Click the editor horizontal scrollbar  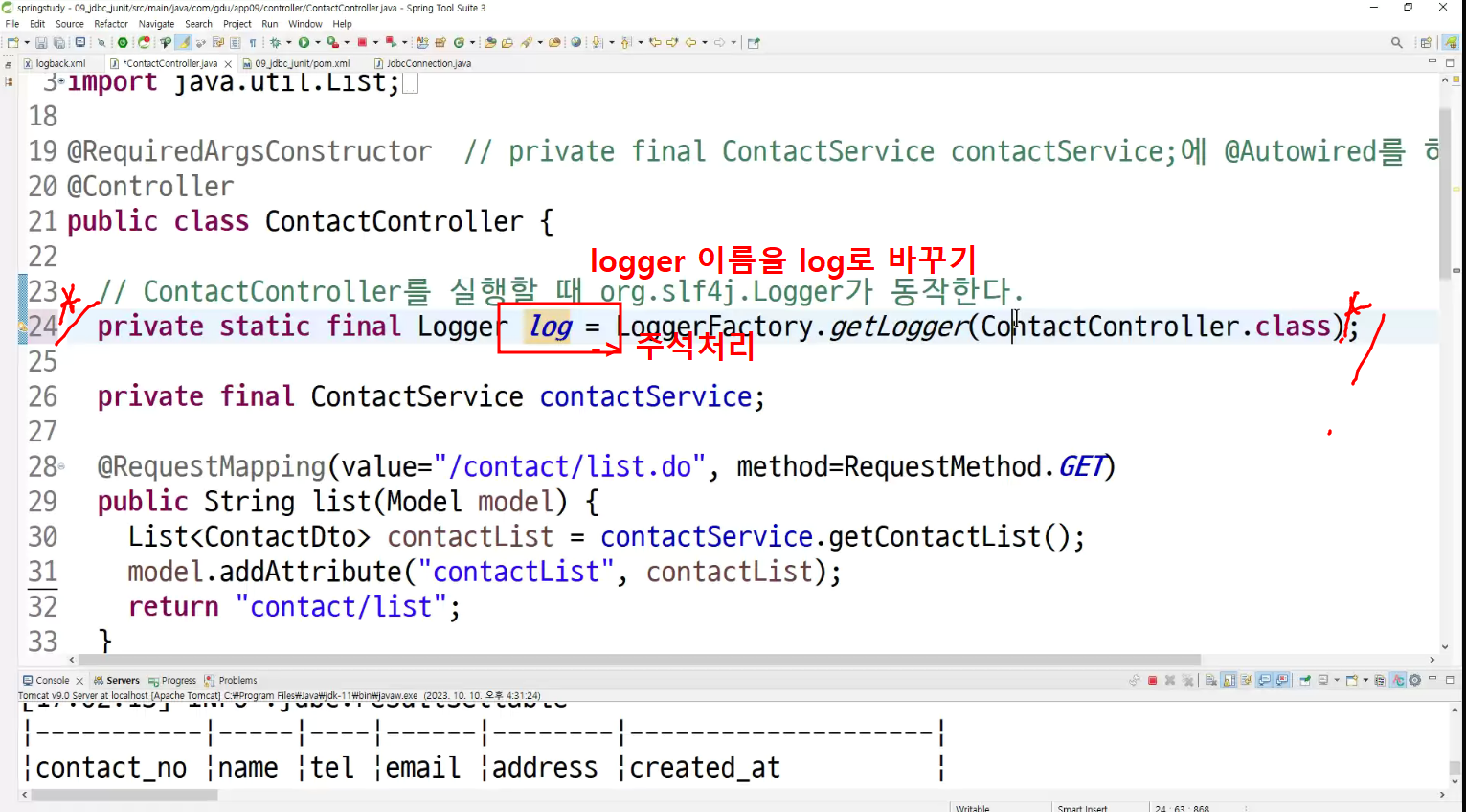640,660
